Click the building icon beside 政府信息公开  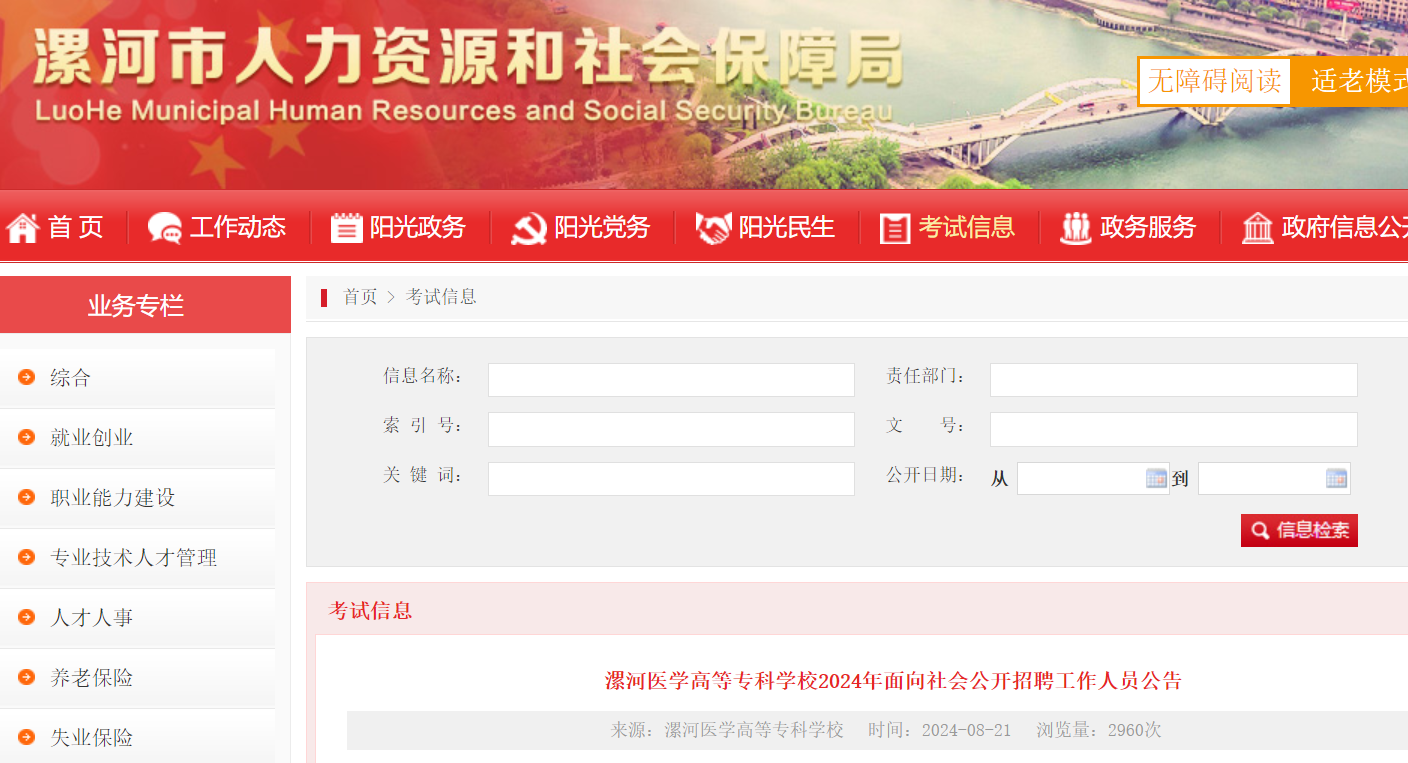point(1258,228)
